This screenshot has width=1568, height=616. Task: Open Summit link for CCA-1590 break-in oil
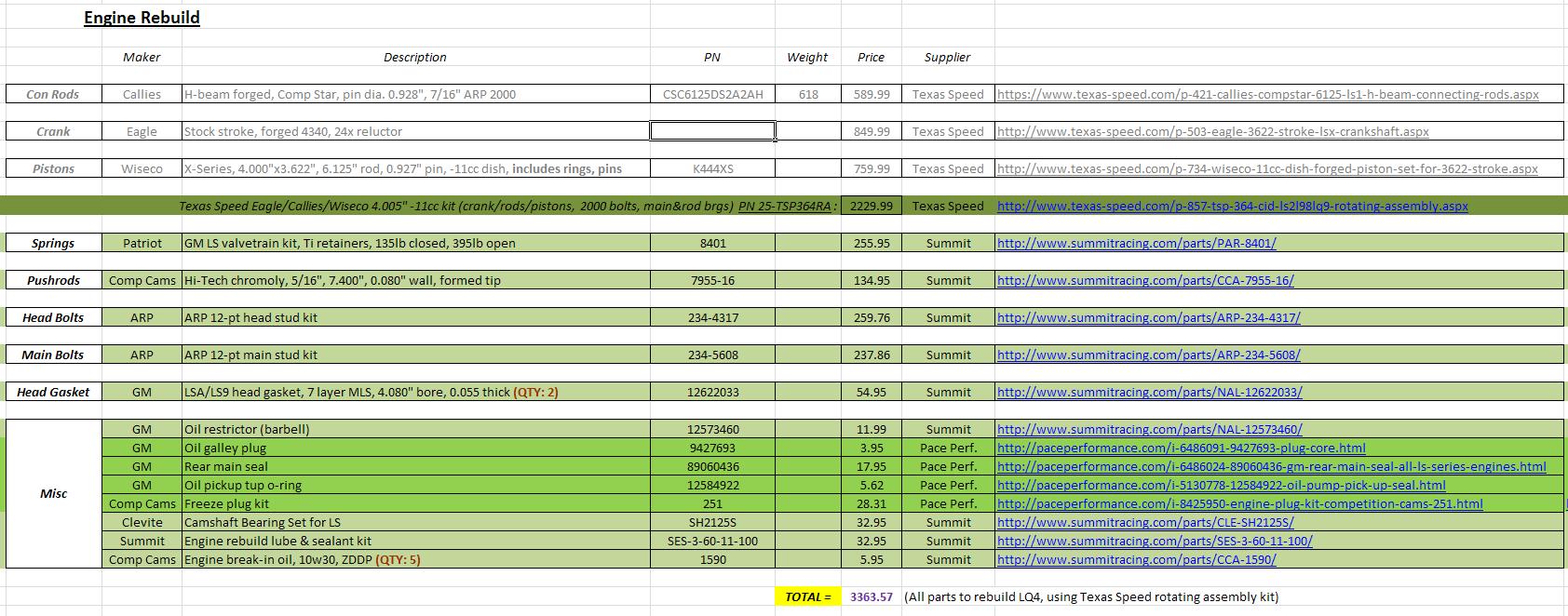click(1136, 559)
